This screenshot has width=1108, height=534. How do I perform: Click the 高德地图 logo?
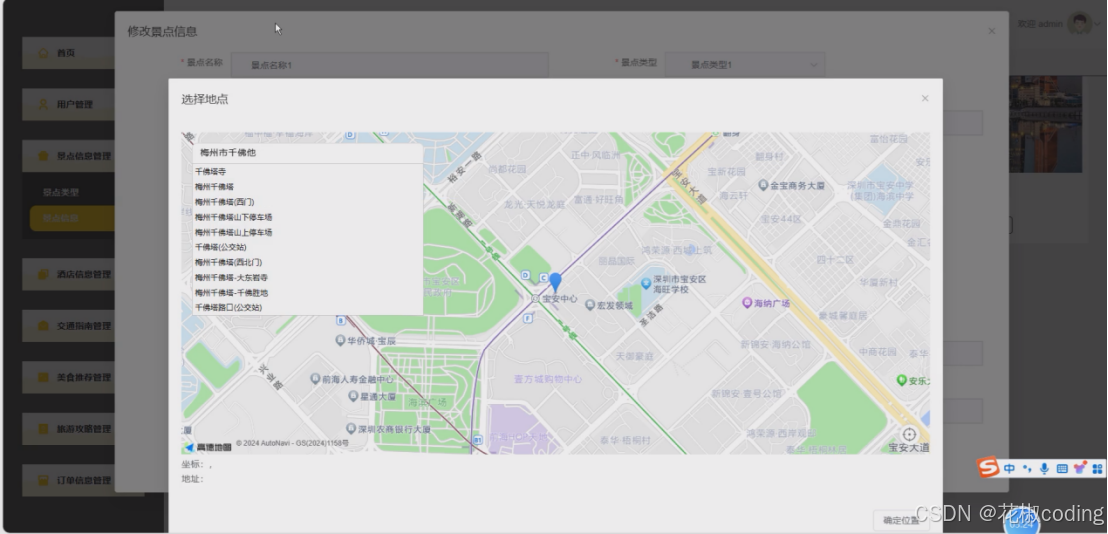pos(207,447)
